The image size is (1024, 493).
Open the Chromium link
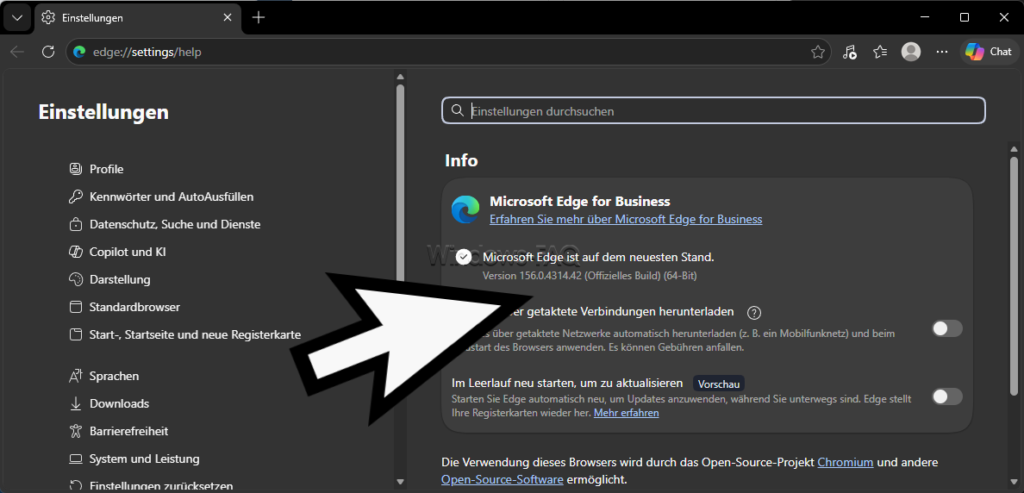click(x=845, y=462)
